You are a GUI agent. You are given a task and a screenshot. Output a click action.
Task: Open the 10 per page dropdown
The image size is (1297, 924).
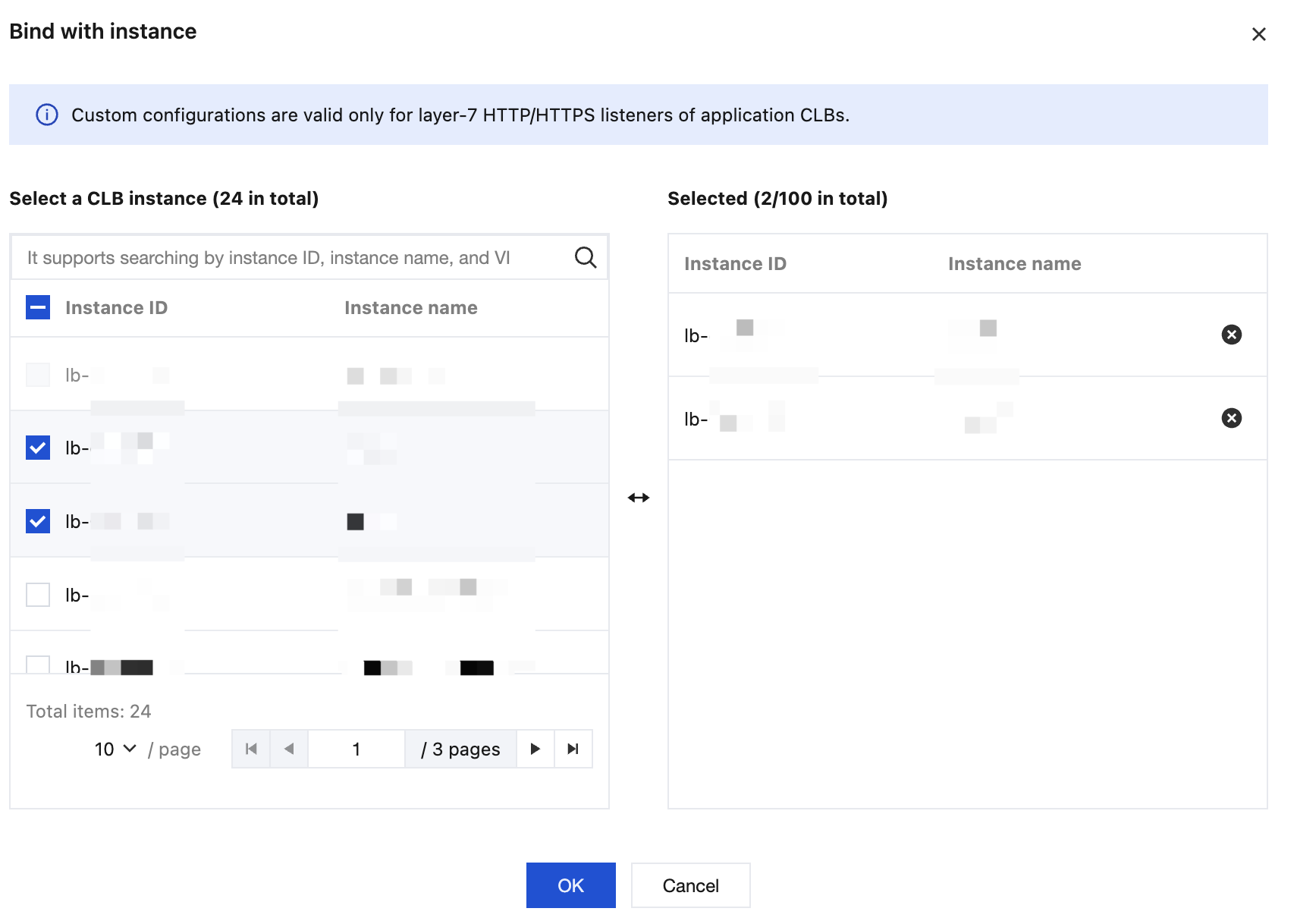click(x=115, y=749)
